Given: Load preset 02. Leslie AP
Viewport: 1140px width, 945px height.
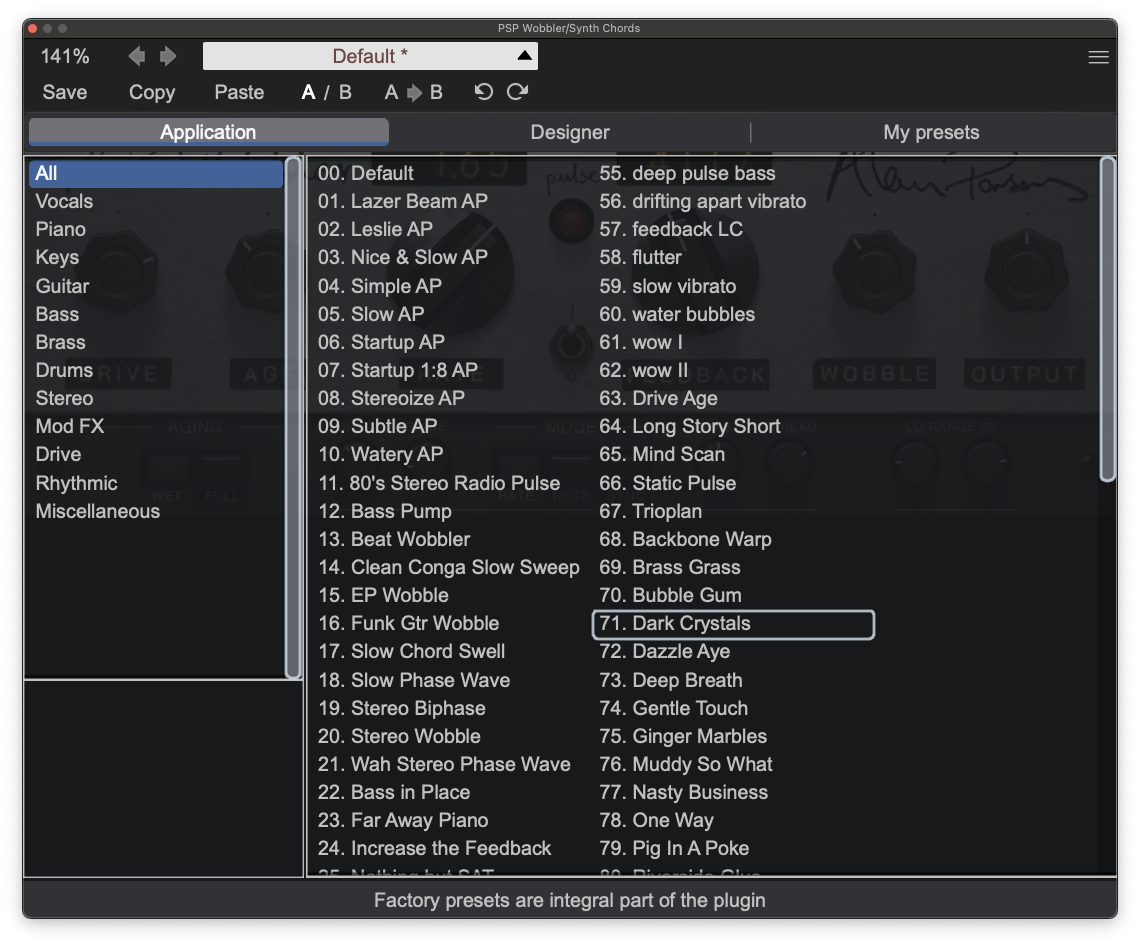Looking at the screenshot, I should pos(375,229).
